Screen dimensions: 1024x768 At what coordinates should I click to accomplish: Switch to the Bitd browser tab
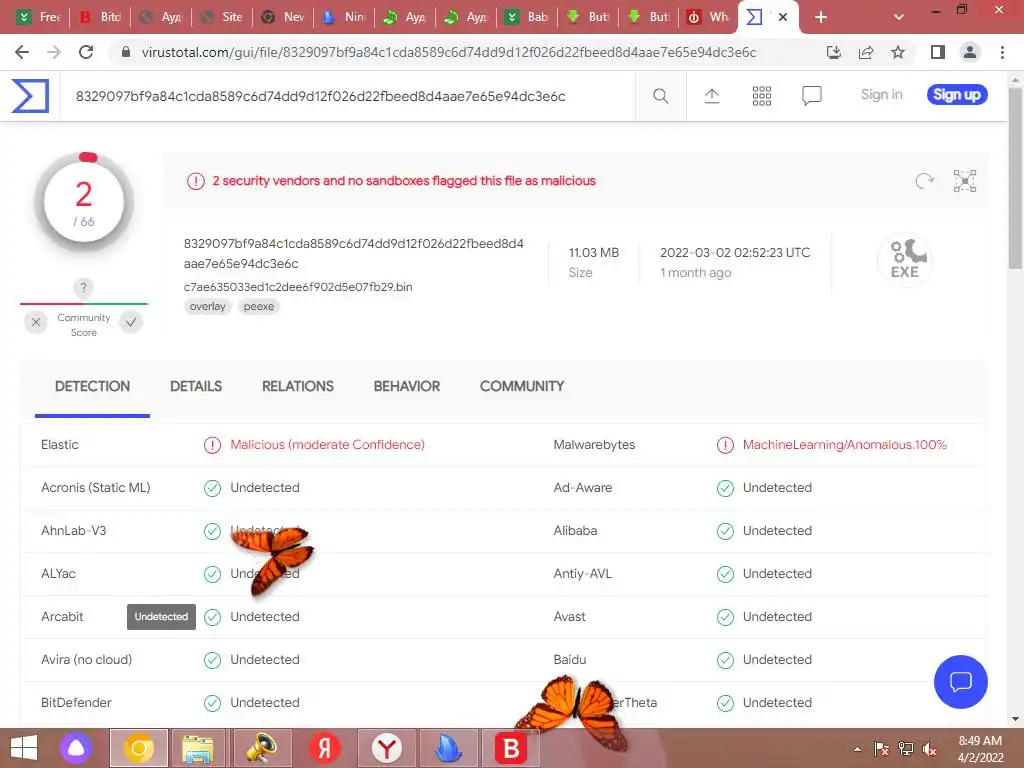coord(101,17)
